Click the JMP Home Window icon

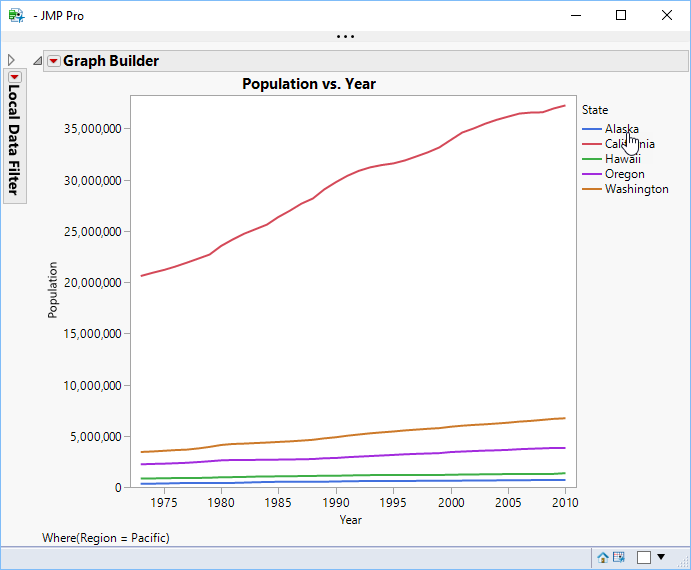(603, 557)
